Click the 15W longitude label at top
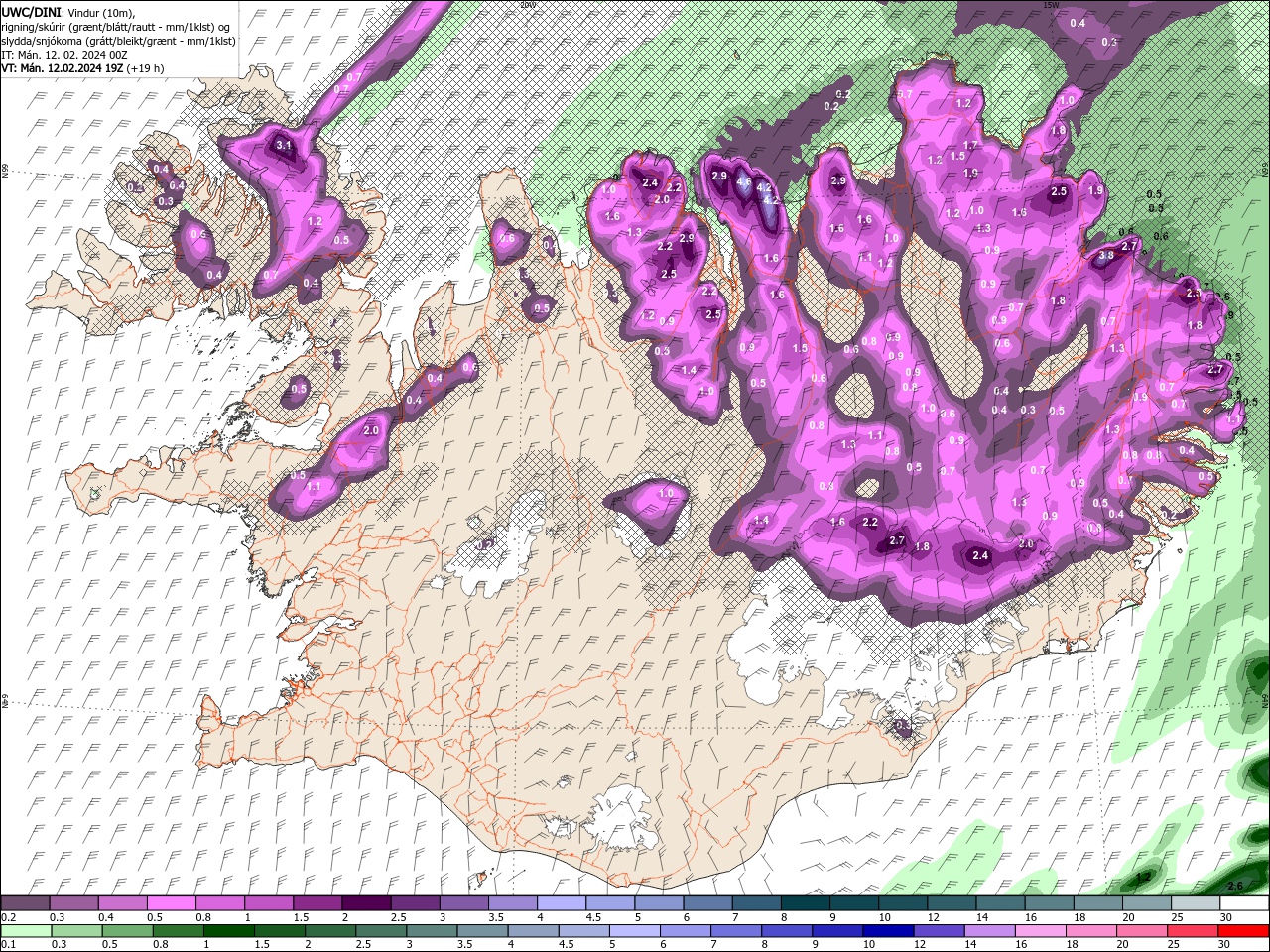Viewport: 1270px width, 952px height. point(1051,4)
